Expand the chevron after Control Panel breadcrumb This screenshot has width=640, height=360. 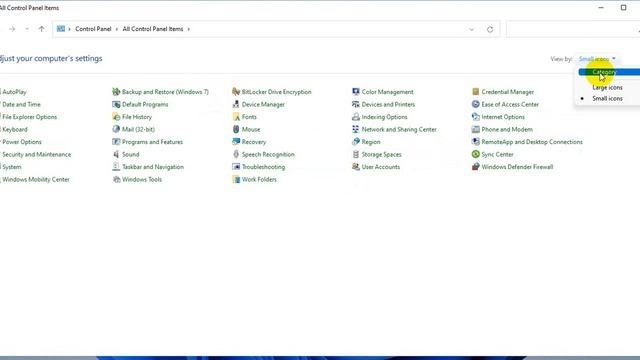pos(117,29)
